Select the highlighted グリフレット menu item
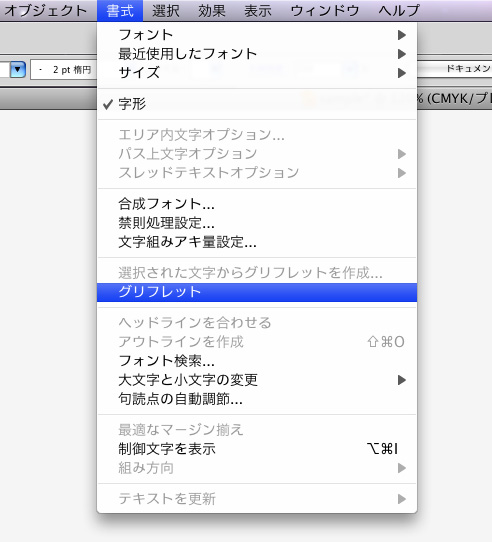This screenshot has width=492, height=542. 257,292
